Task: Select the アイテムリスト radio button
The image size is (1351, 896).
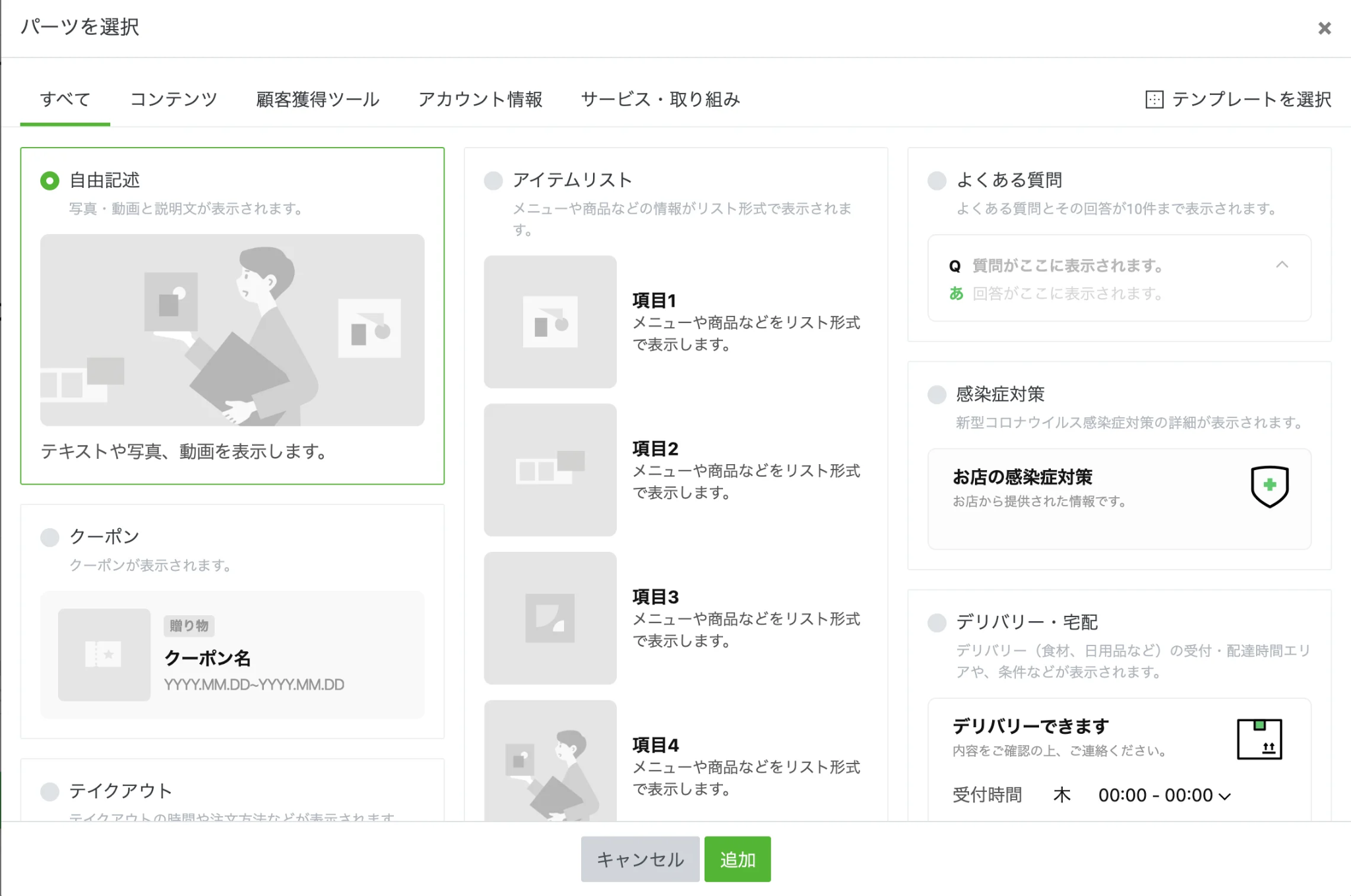Action: point(493,181)
